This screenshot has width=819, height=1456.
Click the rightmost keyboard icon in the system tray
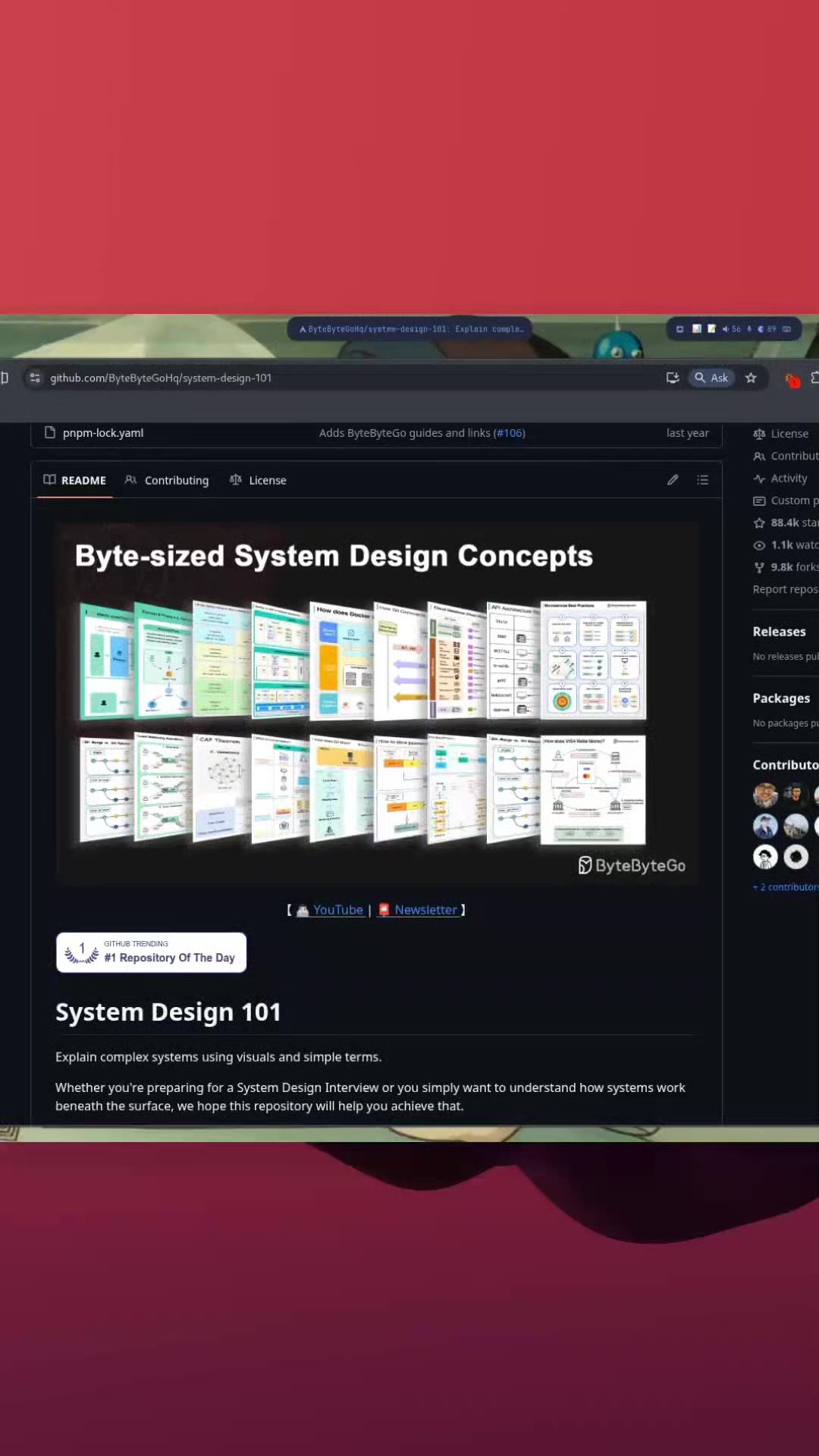tap(786, 329)
